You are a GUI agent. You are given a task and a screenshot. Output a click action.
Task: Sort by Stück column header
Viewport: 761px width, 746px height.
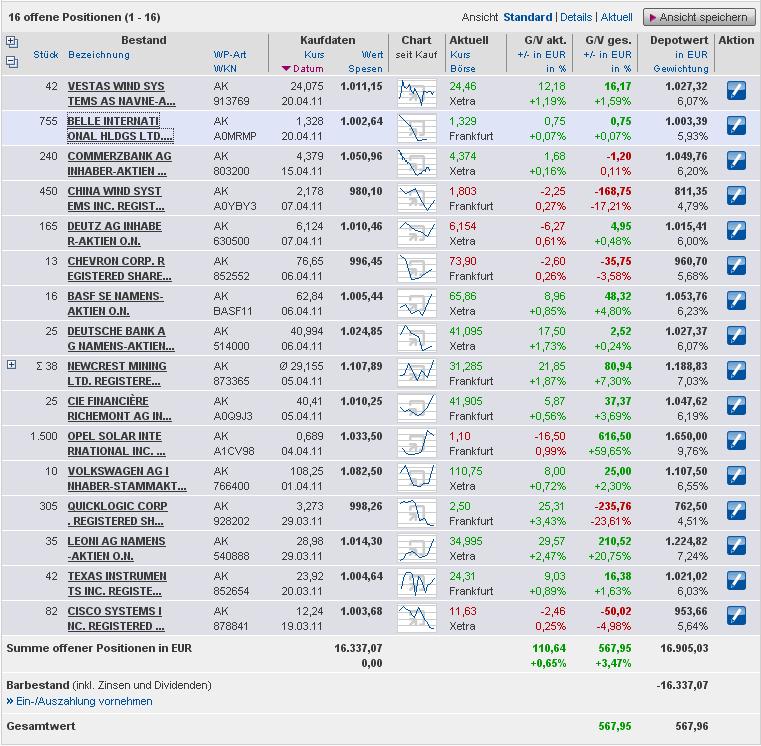[46, 55]
